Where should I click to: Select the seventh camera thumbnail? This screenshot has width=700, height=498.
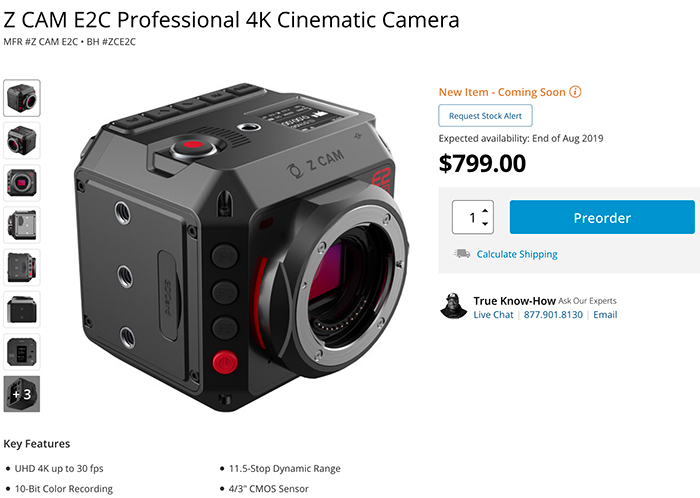(x=22, y=351)
